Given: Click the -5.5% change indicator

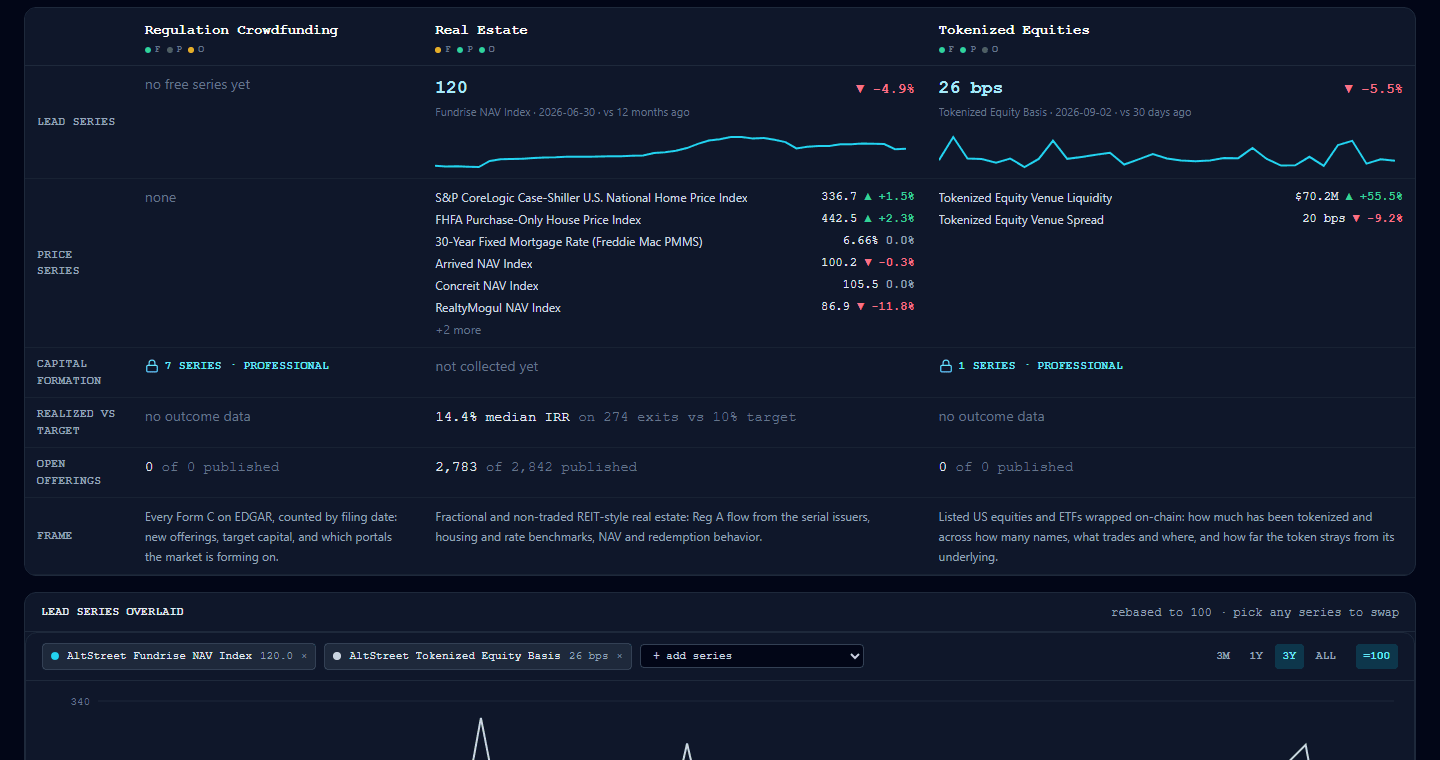Looking at the screenshot, I should [x=1373, y=89].
